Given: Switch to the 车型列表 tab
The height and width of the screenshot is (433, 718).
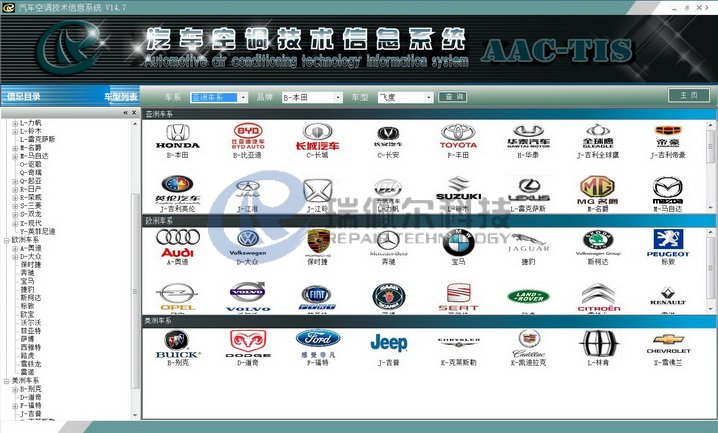Looking at the screenshot, I should click(x=120, y=97).
